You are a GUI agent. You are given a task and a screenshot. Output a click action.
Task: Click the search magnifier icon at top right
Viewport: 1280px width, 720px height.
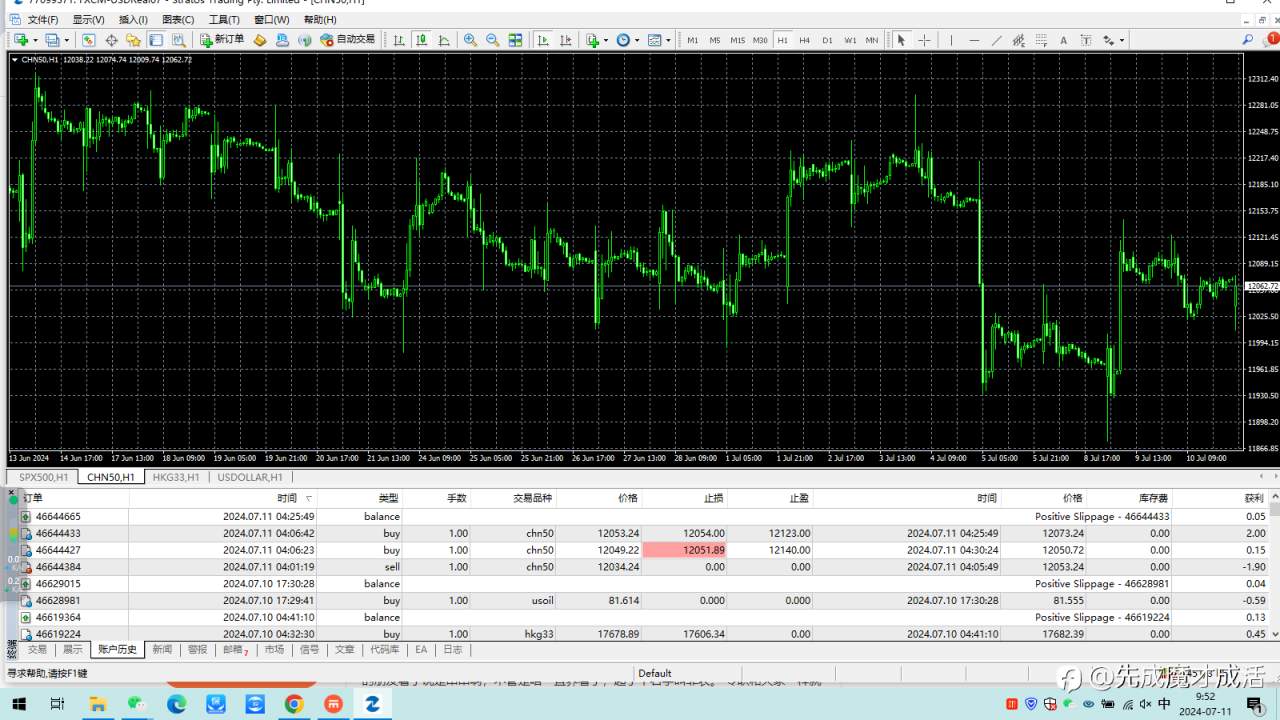click(x=1248, y=40)
